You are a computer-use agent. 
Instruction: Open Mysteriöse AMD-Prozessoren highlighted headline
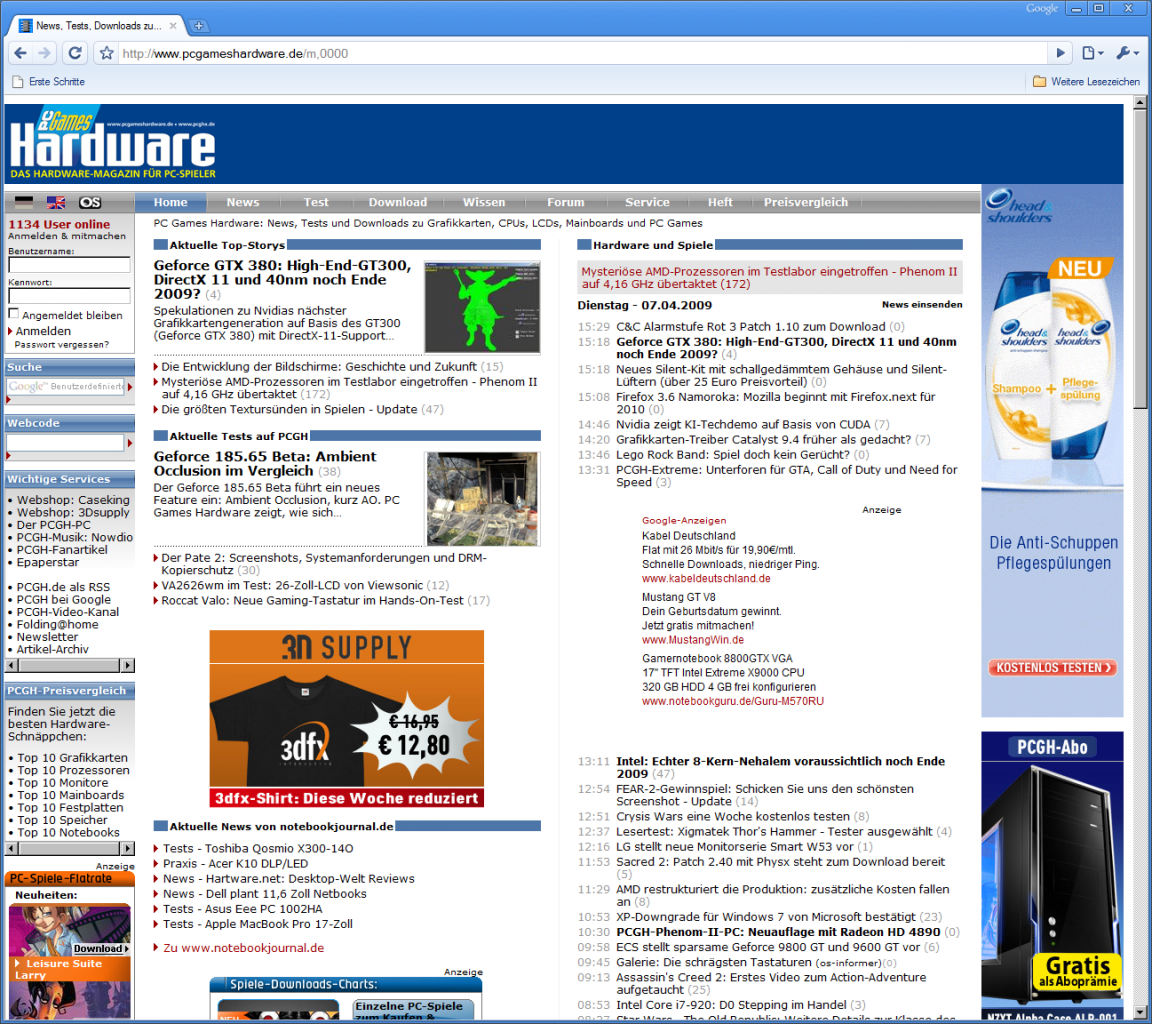coord(769,278)
